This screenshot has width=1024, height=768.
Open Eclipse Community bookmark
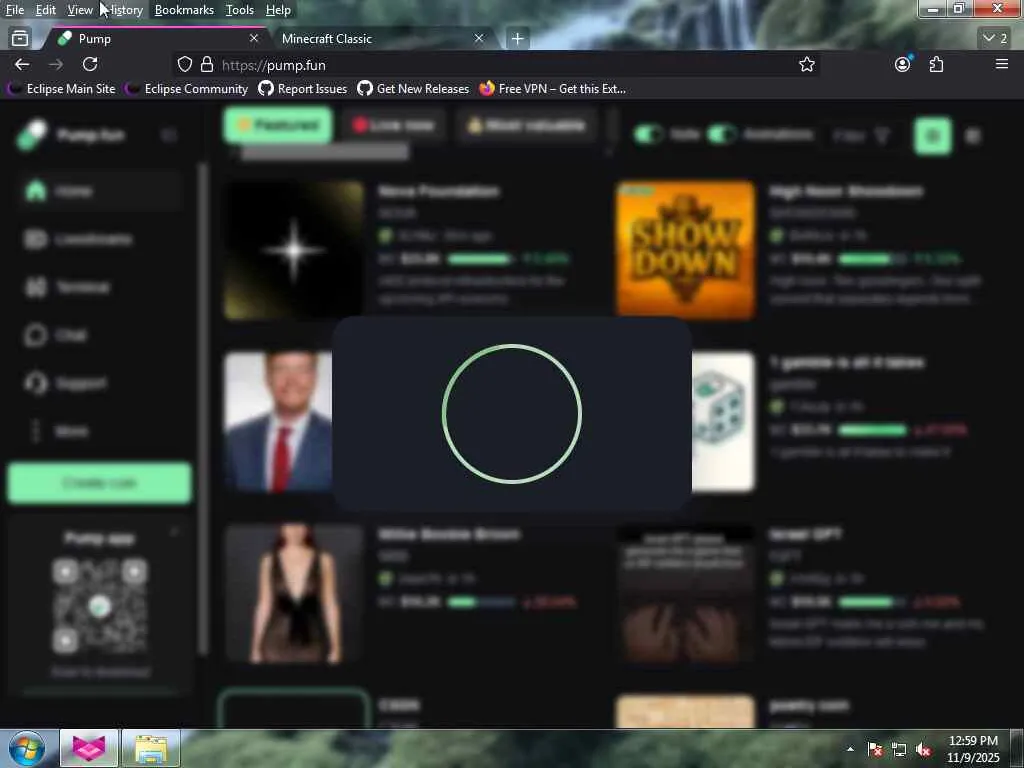tap(187, 88)
